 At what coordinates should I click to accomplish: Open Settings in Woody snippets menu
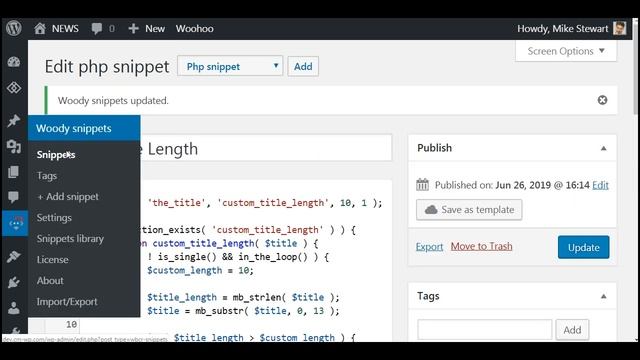(54, 218)
